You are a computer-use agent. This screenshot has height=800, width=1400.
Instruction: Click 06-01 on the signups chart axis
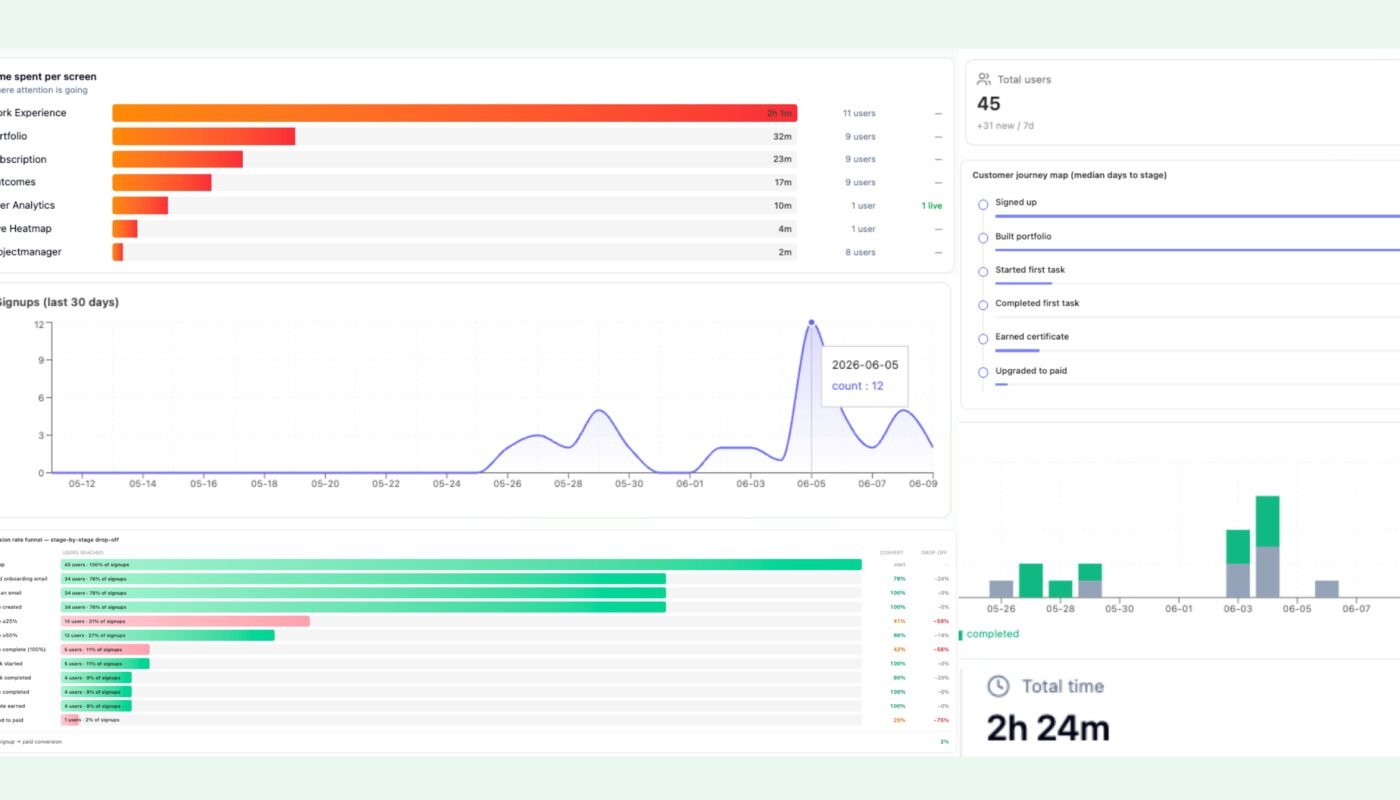tap(690, 484)
